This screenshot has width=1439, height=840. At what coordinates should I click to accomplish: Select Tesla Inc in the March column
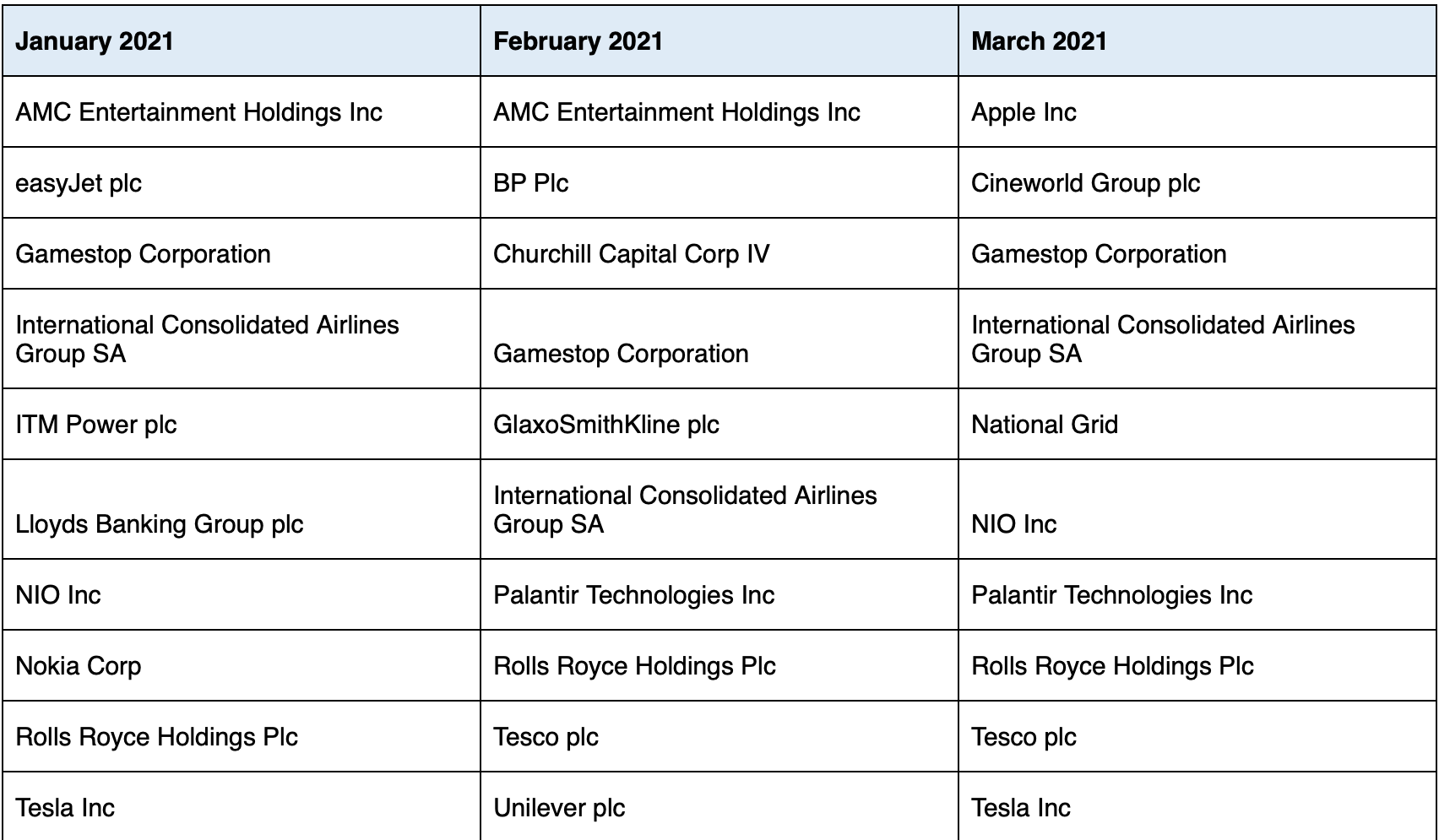[1197, 806]
